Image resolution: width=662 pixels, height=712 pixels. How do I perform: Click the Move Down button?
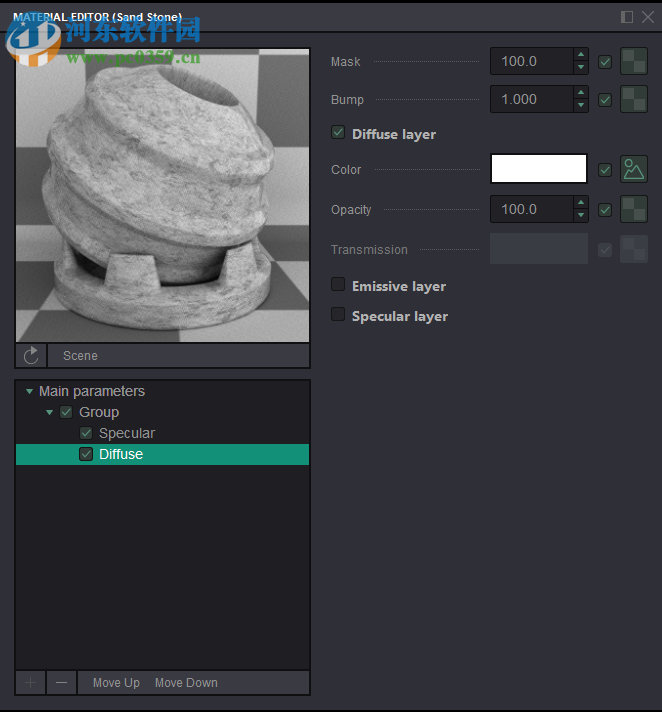click(x=186, y=682)
